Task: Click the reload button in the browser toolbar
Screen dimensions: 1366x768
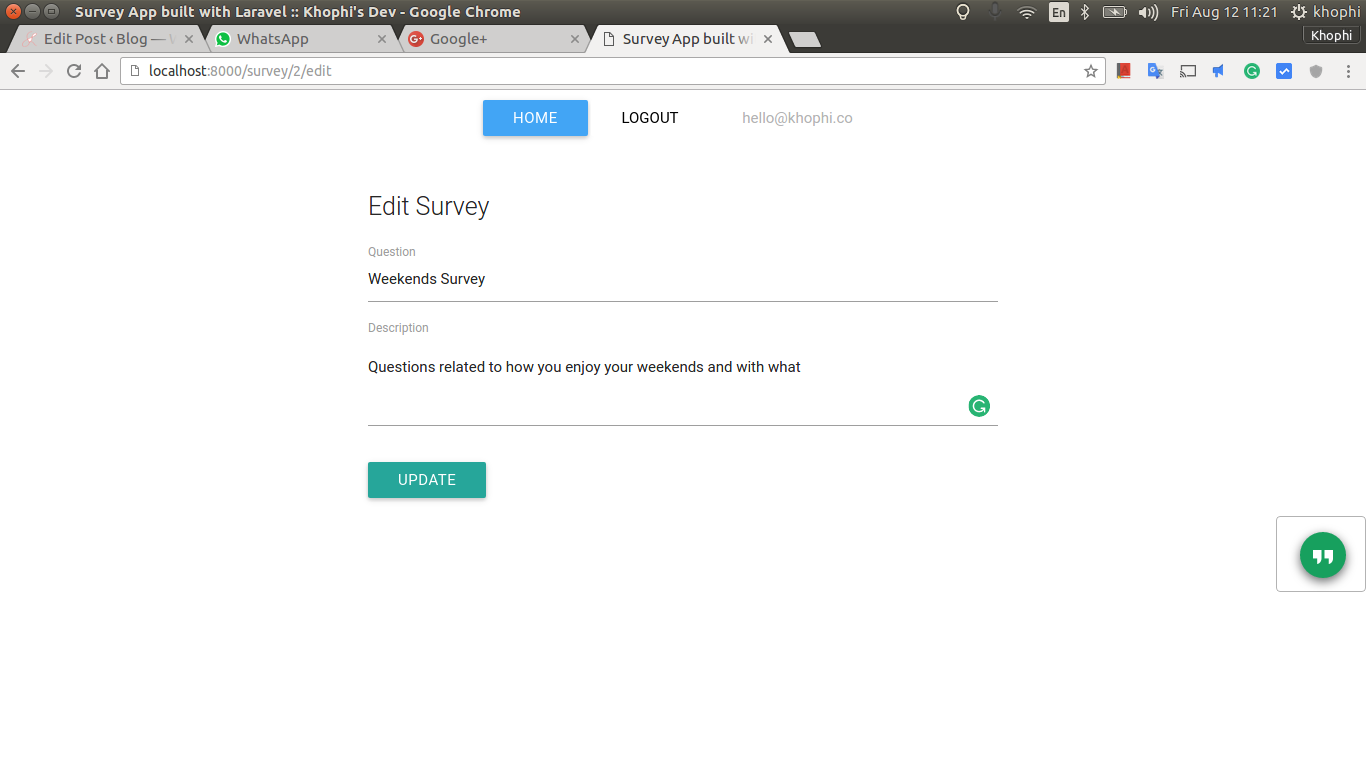Action: (73, 71)
